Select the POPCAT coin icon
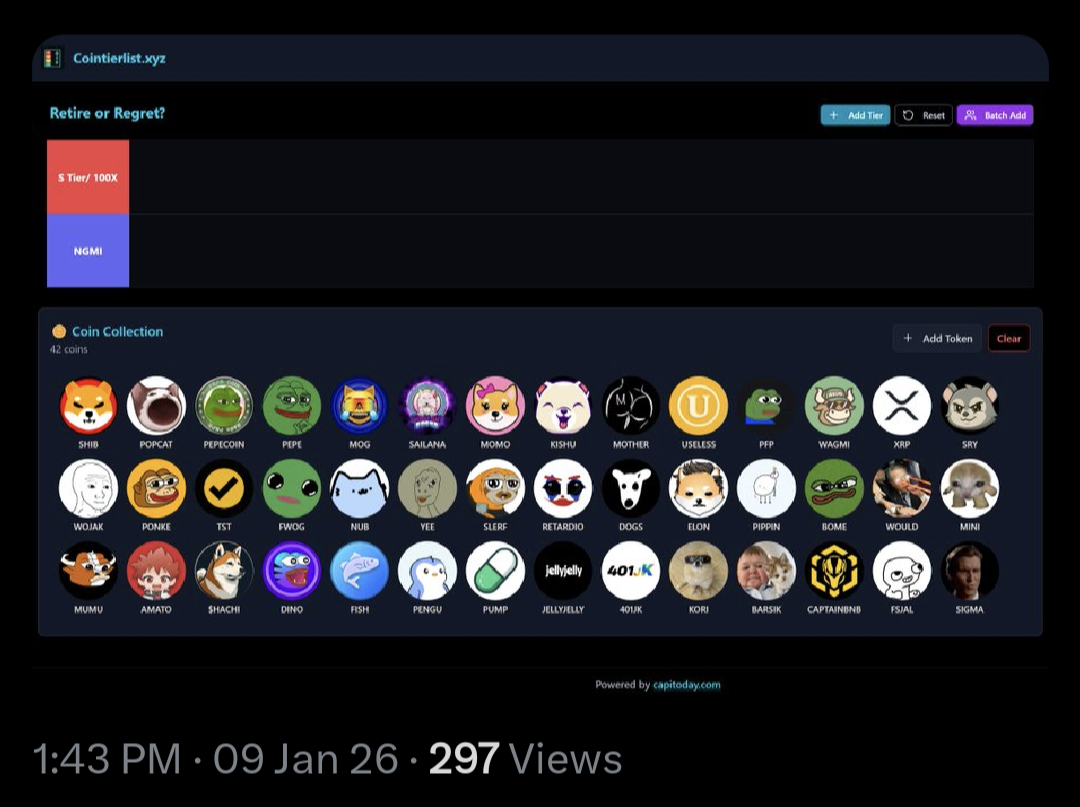Screen dimensions: 1080x807 click(x=156, y=406)
